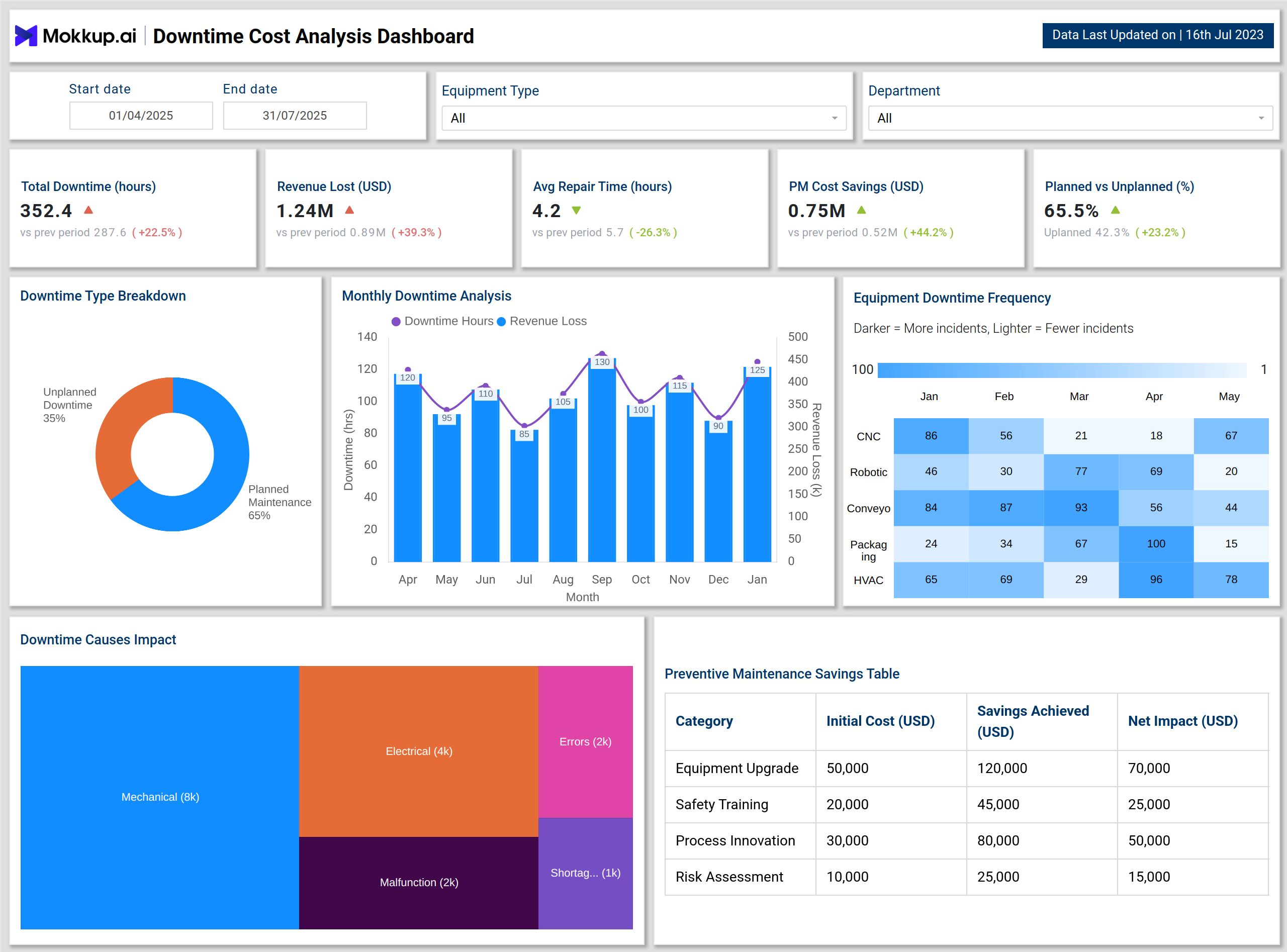The width and height of the screenshot is (1287, 952).
Task: Click the 15,000 net impact cell
Action: pos(1192,878)
